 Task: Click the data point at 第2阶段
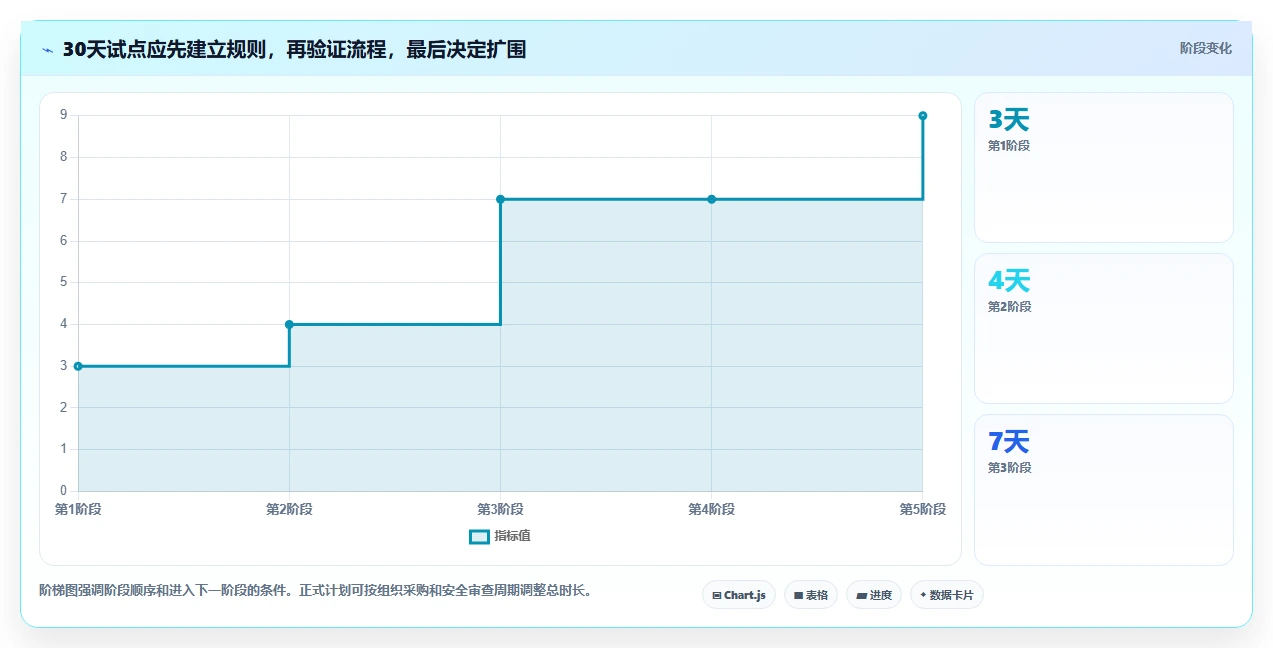pyautogui.click(x=289, y=324)
